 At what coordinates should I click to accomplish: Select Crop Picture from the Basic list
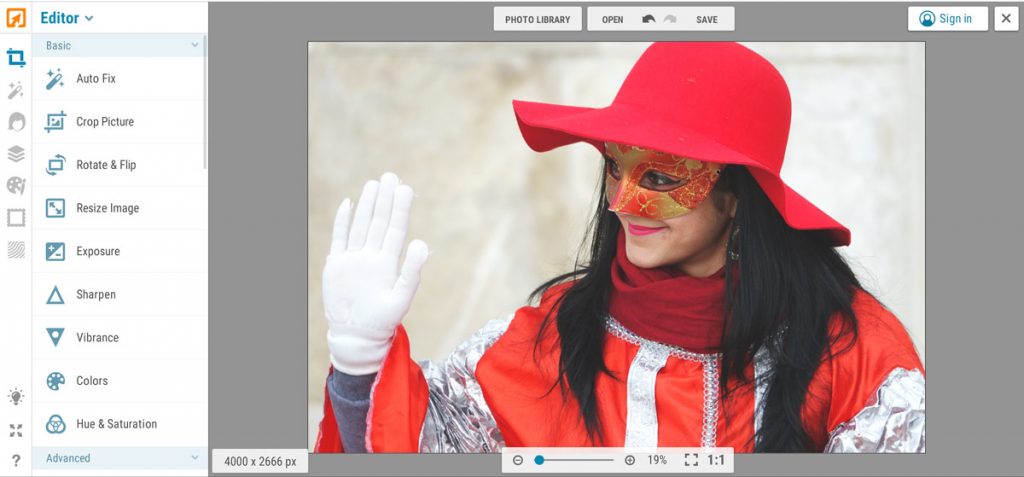[x=104, y=122]
